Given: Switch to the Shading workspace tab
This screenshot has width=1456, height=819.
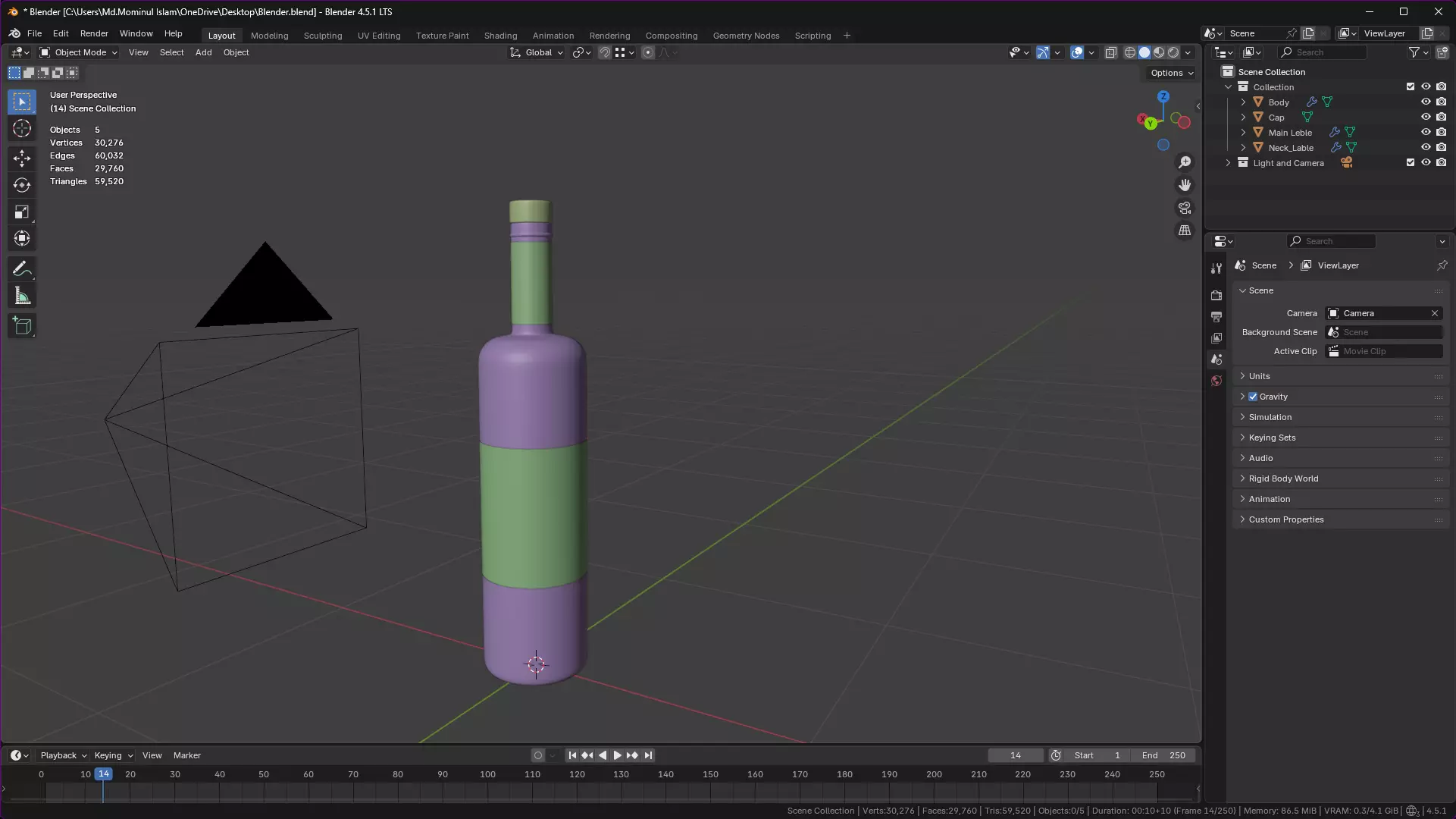Looking at the screenshot, I should [500, 36].
